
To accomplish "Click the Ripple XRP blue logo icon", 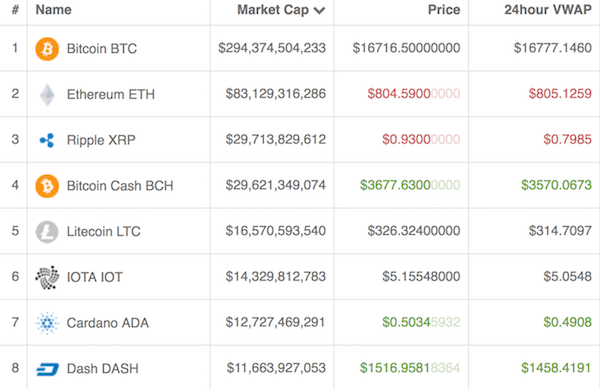I will coord(47,140).
